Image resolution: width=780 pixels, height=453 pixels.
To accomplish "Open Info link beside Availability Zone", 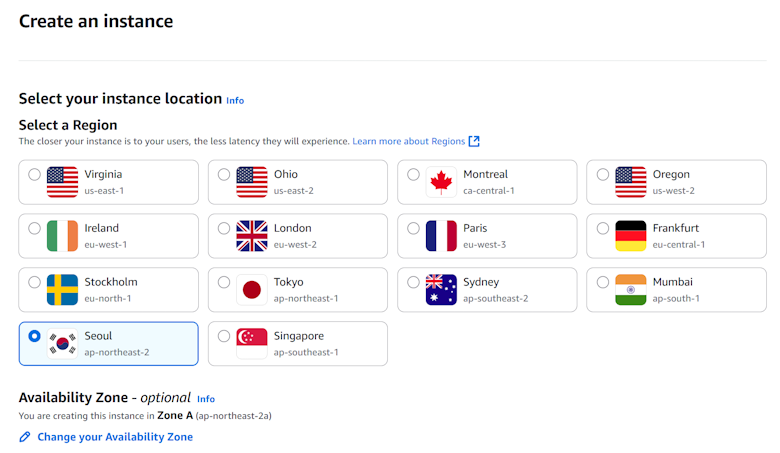I will click(x=206, y=399).
